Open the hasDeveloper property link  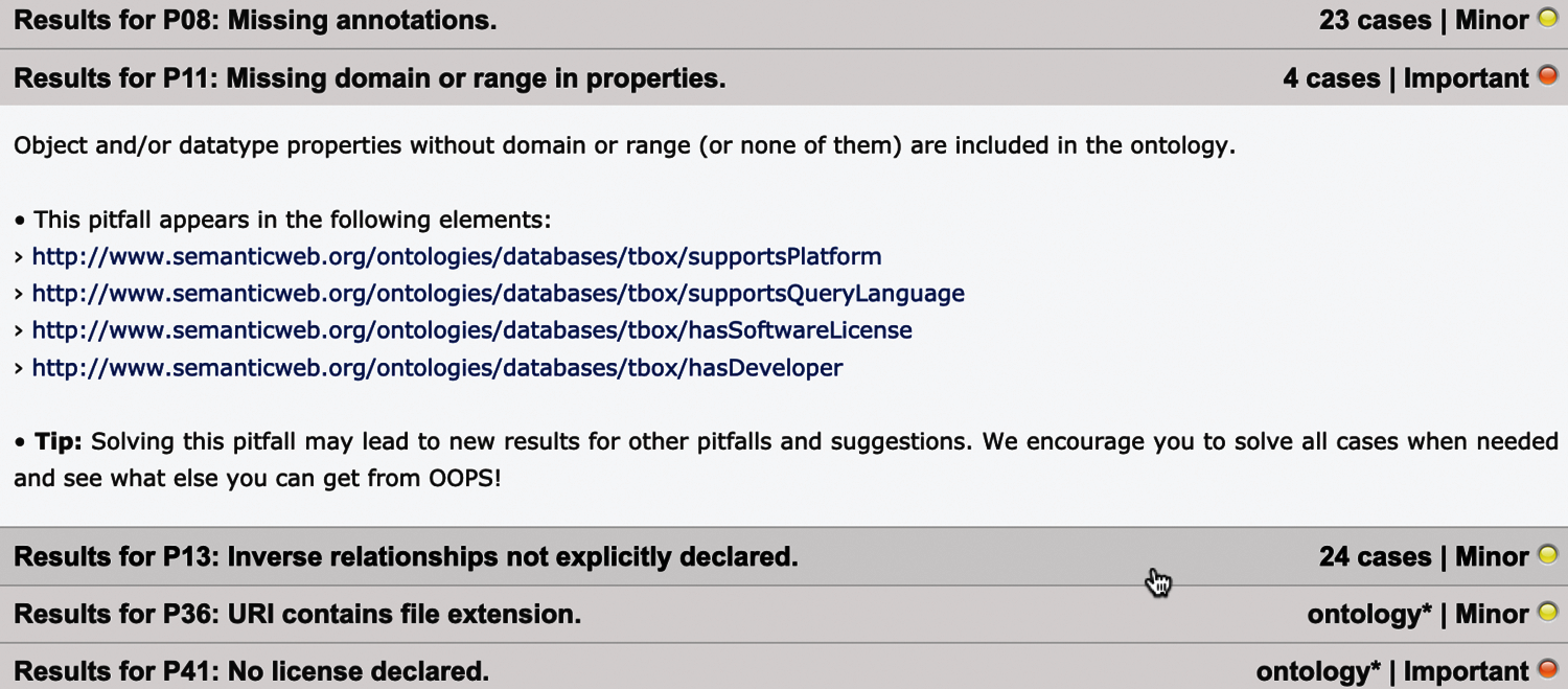(437, 368)
